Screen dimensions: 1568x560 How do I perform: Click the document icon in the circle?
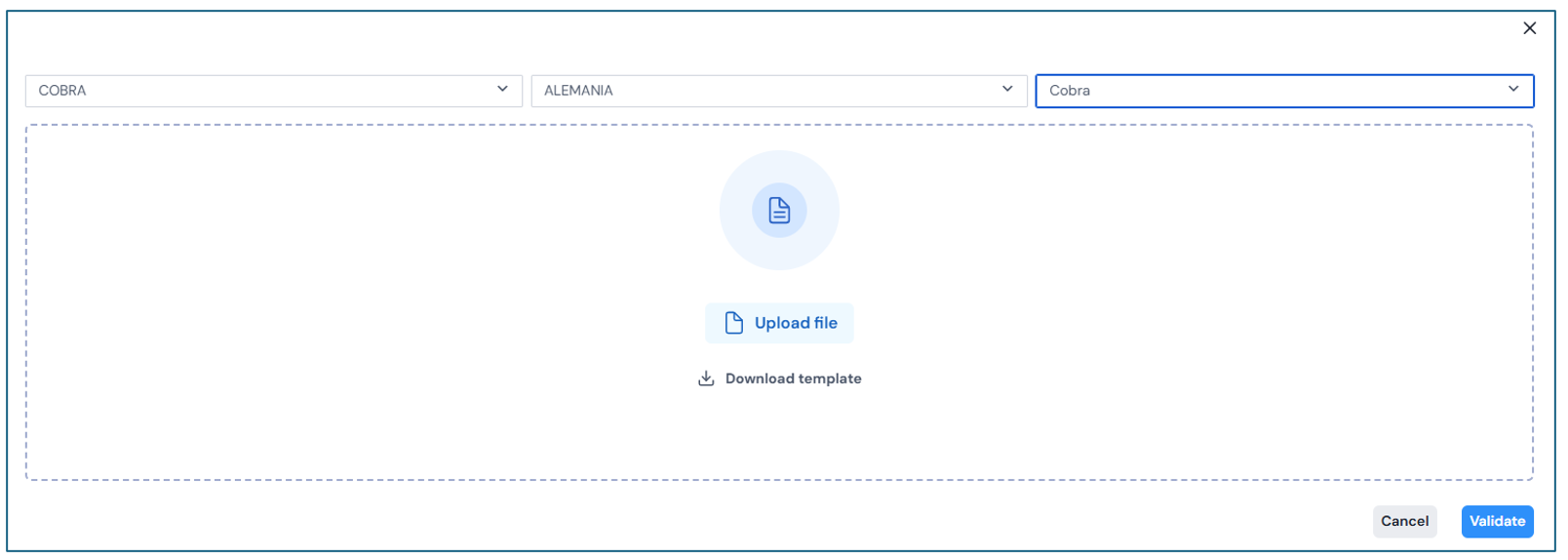click(779, 210)
